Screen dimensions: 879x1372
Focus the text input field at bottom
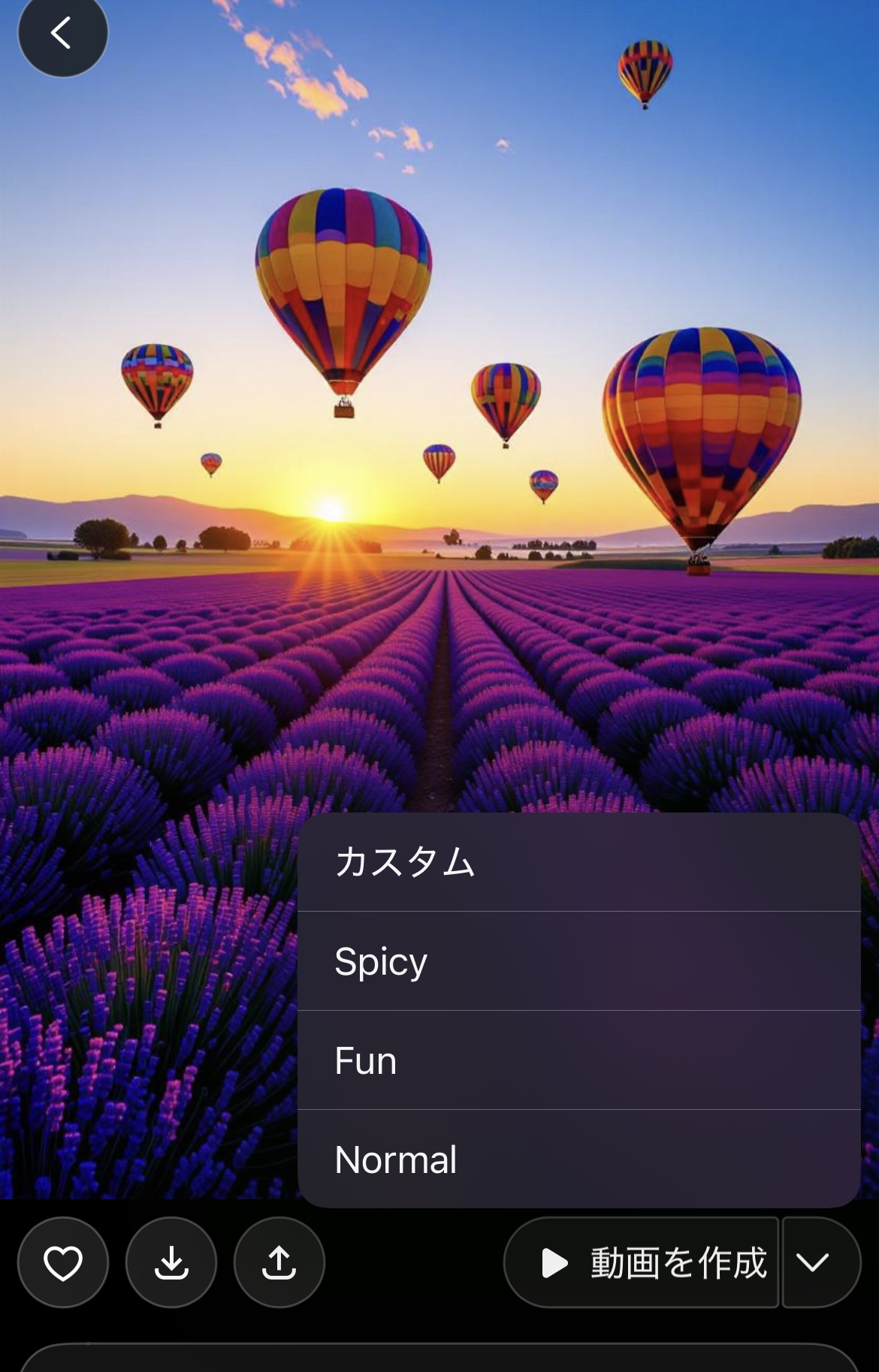[x=439, y=1358]
